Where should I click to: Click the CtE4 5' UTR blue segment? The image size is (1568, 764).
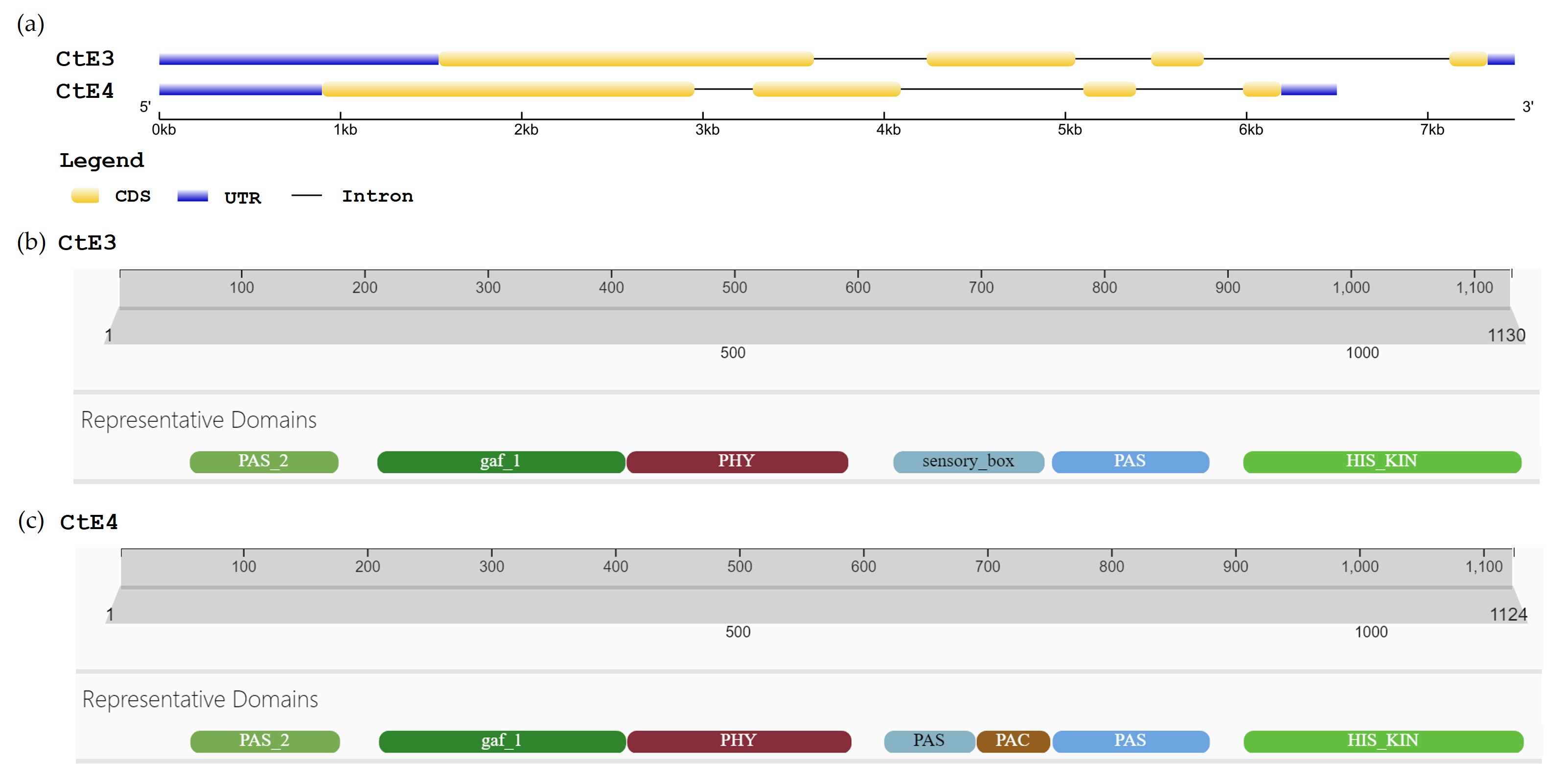click(240, 90)
